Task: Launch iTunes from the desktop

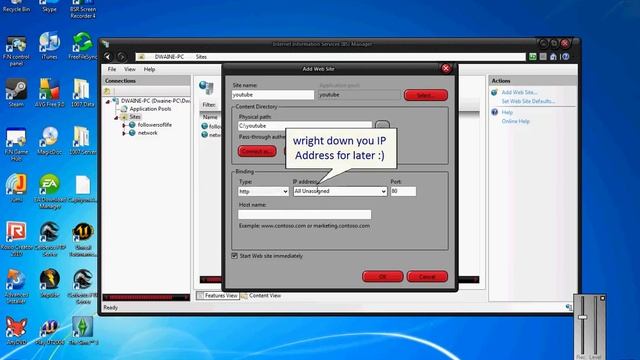Action: click(x=49, y=46)
